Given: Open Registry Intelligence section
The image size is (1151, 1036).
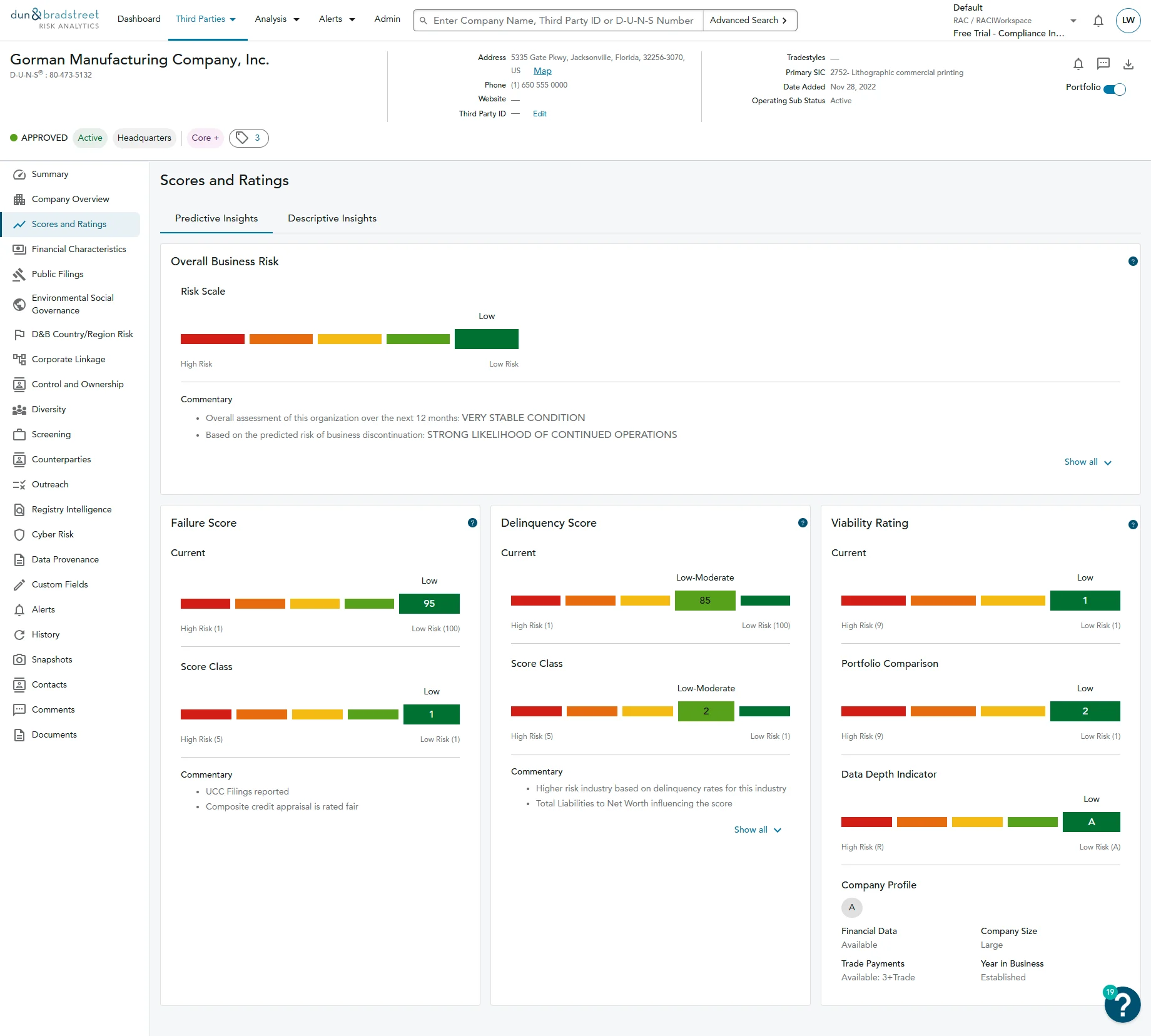Looking at the screenshot, I should click(x=71, y=509).
